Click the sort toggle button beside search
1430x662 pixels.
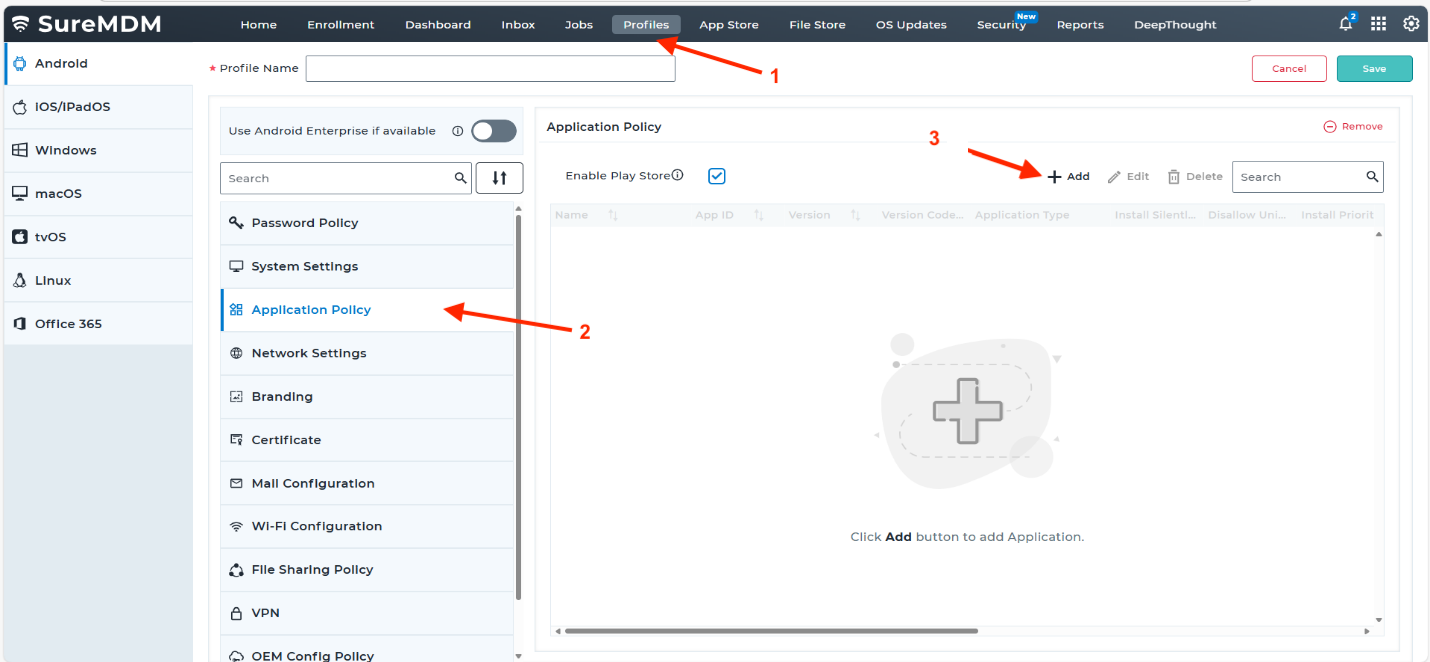click(499, 178)
